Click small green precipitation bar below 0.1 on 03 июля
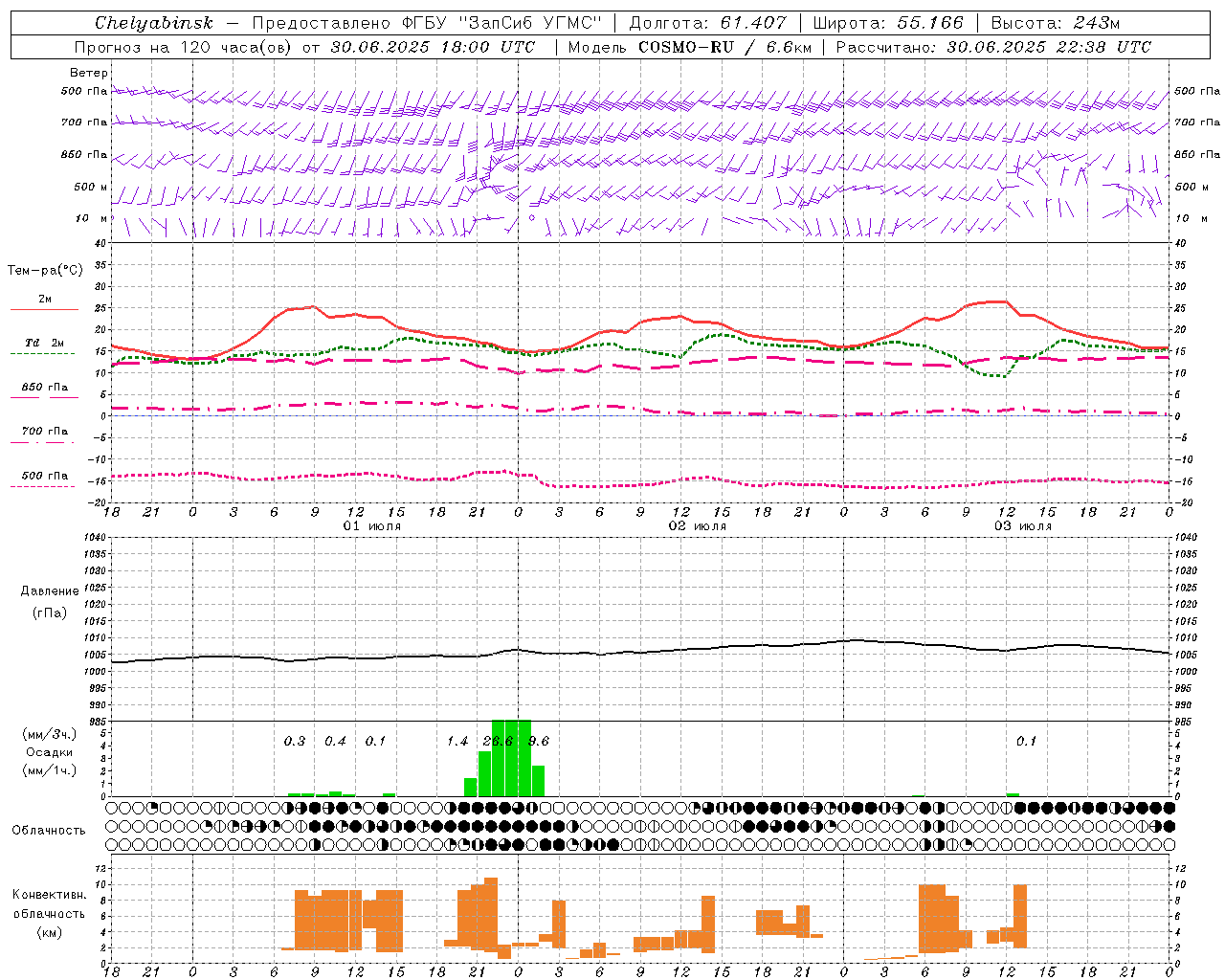This screenshot has height=980, width=1225. [1013, 794]
